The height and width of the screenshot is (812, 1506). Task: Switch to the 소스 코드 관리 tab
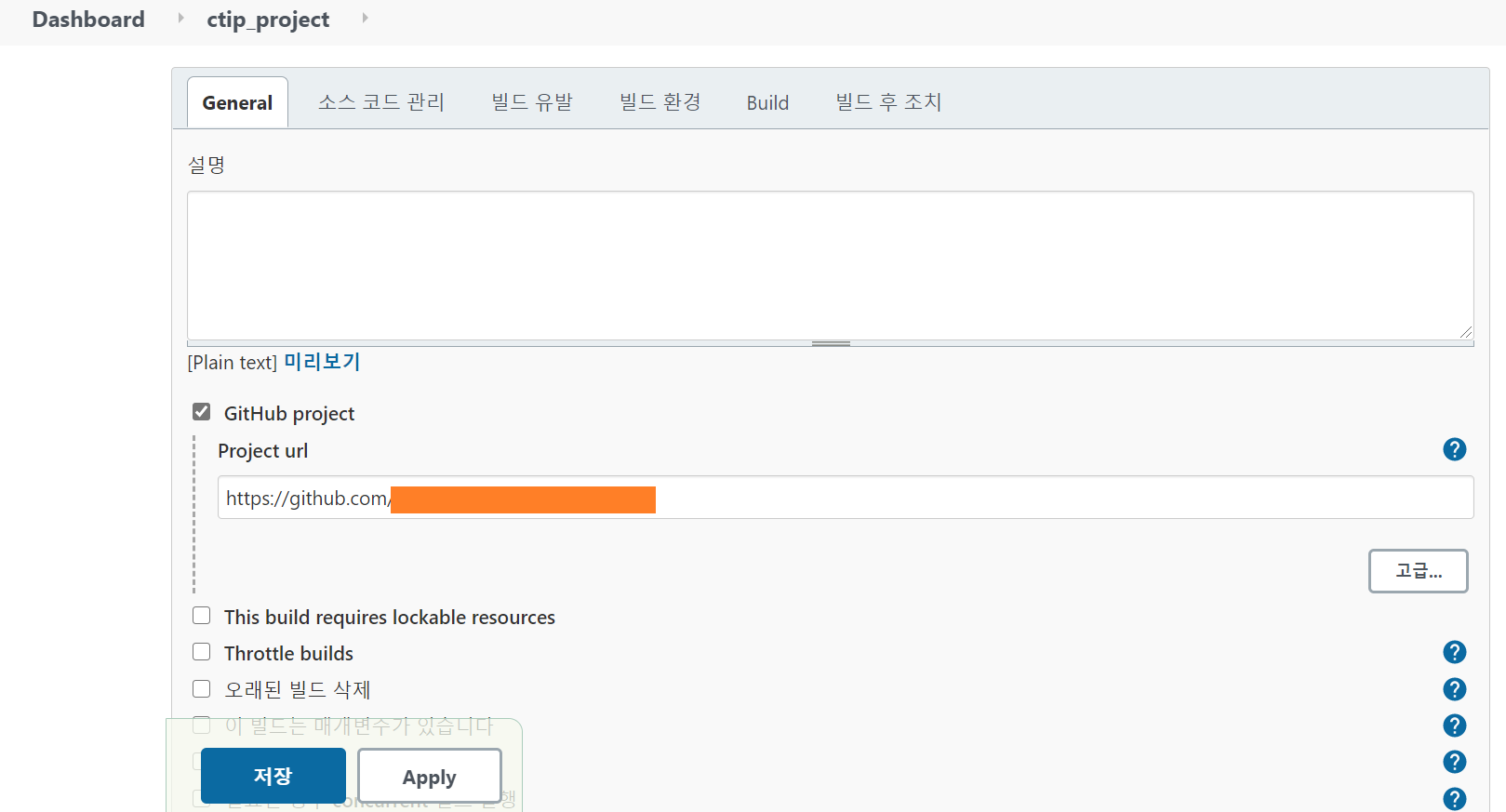381,102
